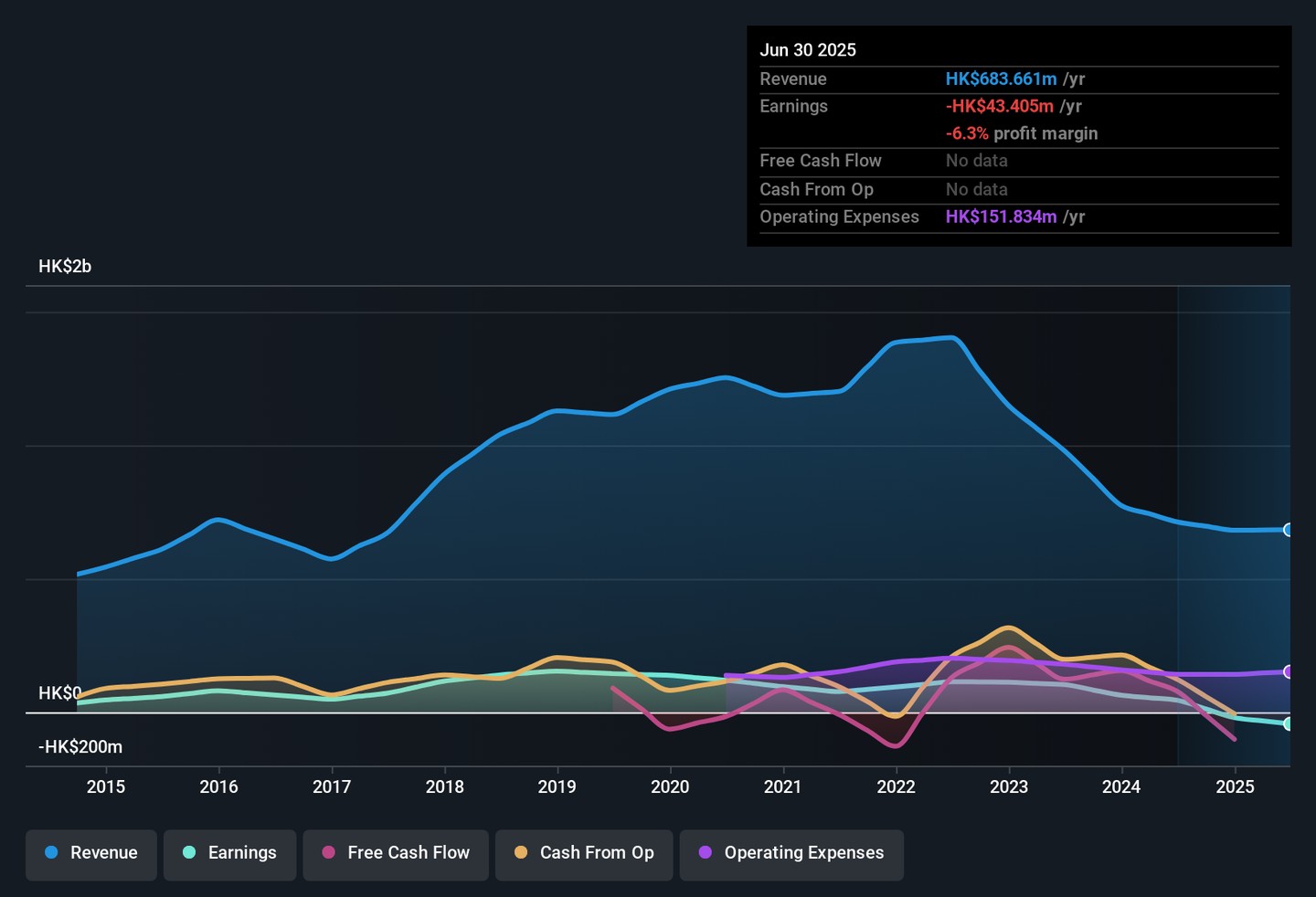This screenshot has height=897, width=1316.
Task: Click the 2015 x-axis label
Action: click(x=106, y=787)
